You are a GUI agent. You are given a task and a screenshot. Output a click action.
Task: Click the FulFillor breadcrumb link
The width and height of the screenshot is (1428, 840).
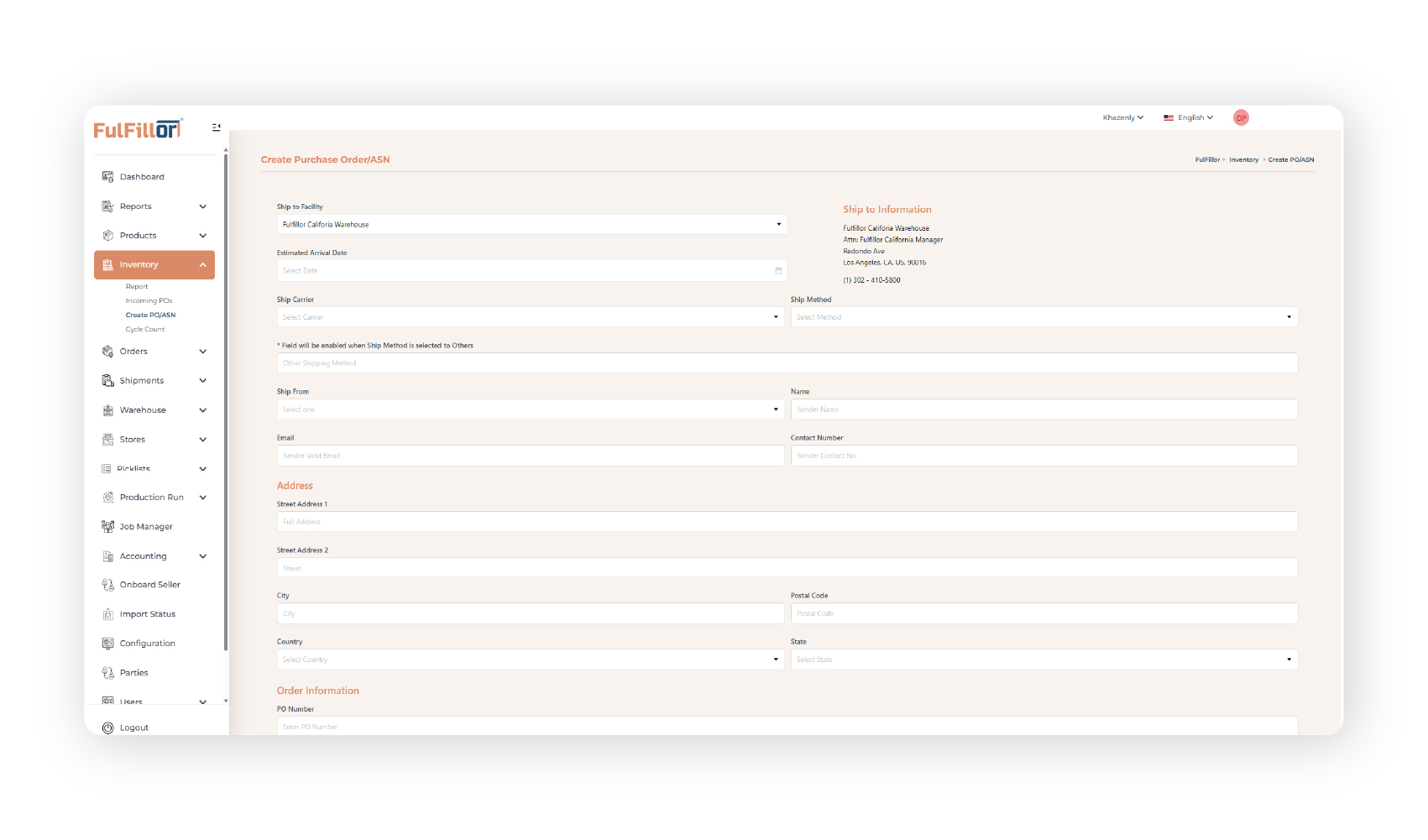(x=1207, y=159)
